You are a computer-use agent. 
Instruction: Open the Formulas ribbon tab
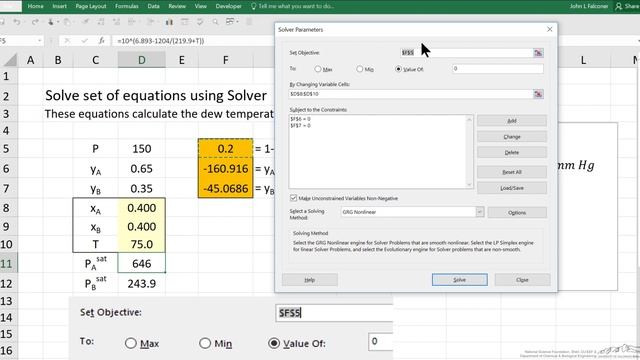click(127, 6)
